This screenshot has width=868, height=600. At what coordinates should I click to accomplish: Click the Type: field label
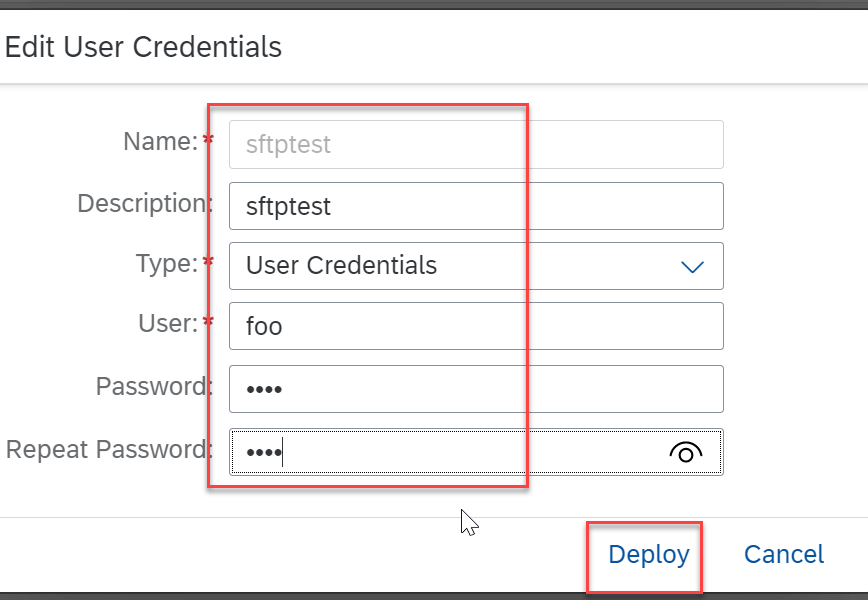pos(167,263)
